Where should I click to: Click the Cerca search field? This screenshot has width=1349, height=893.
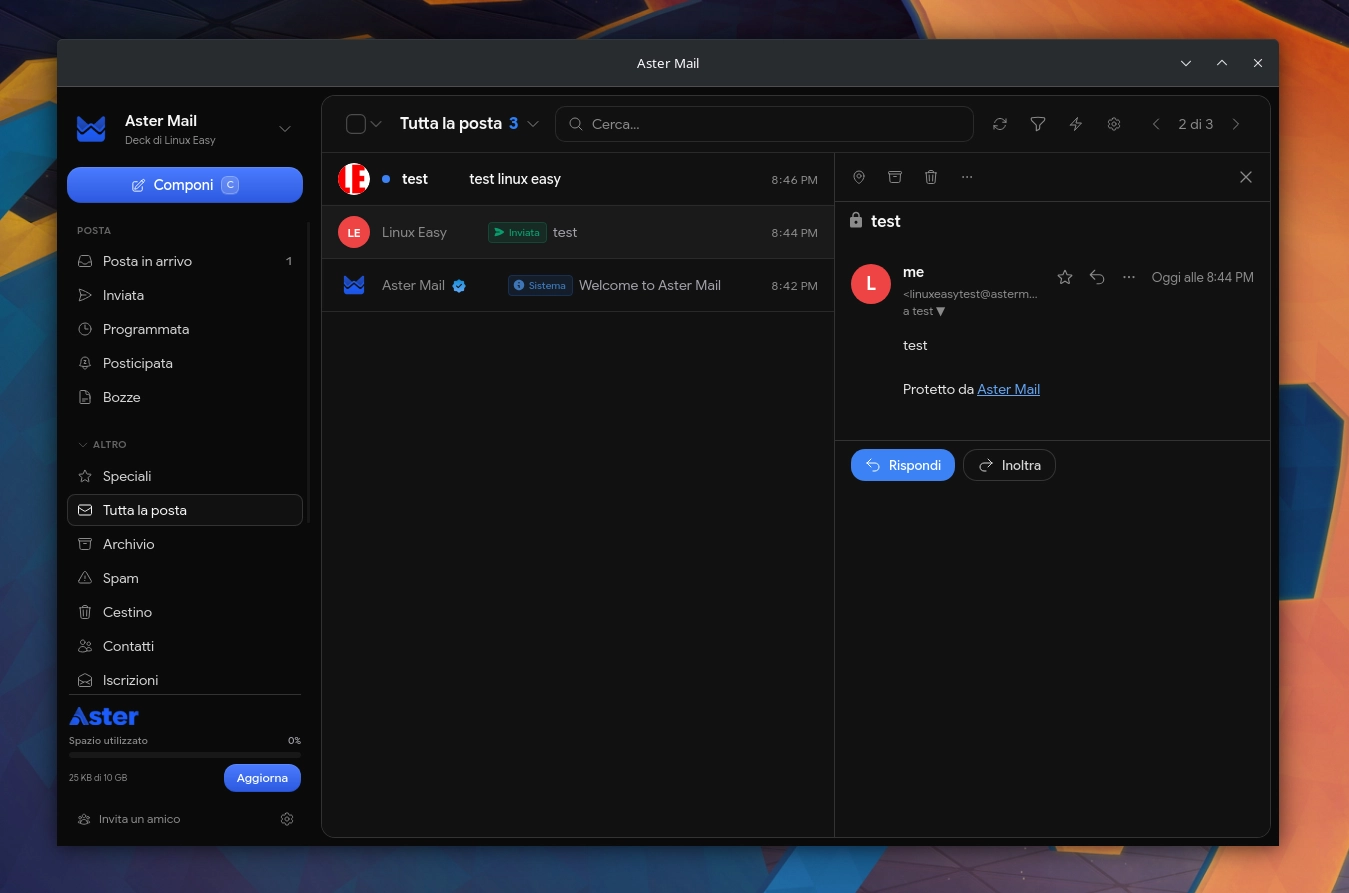(x=764, y=124)
